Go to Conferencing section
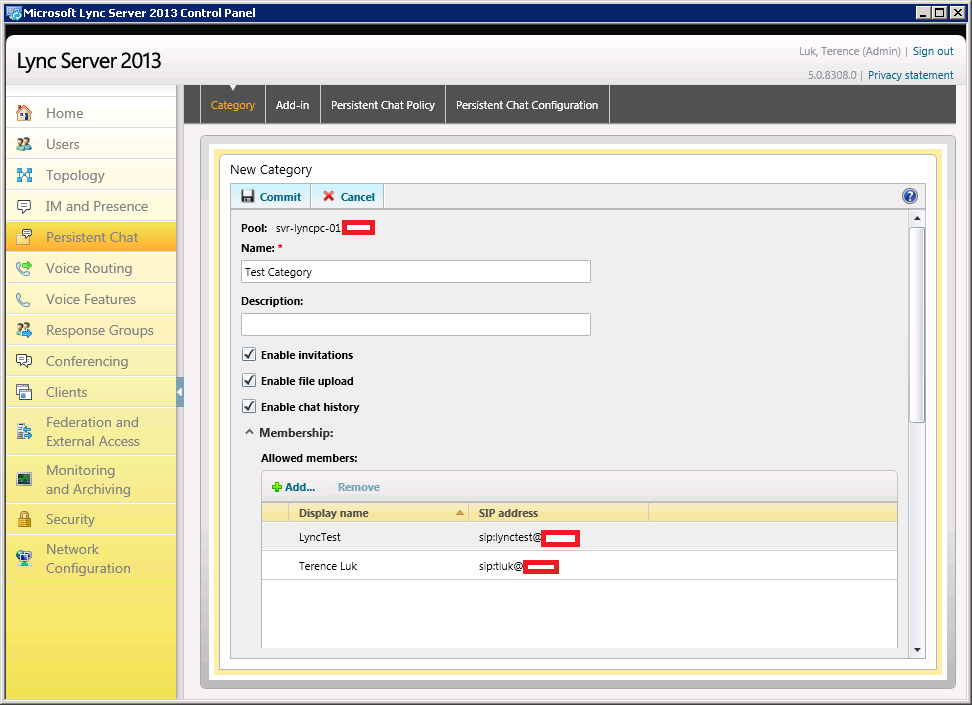Screen dimensions: 972x705 91,361
